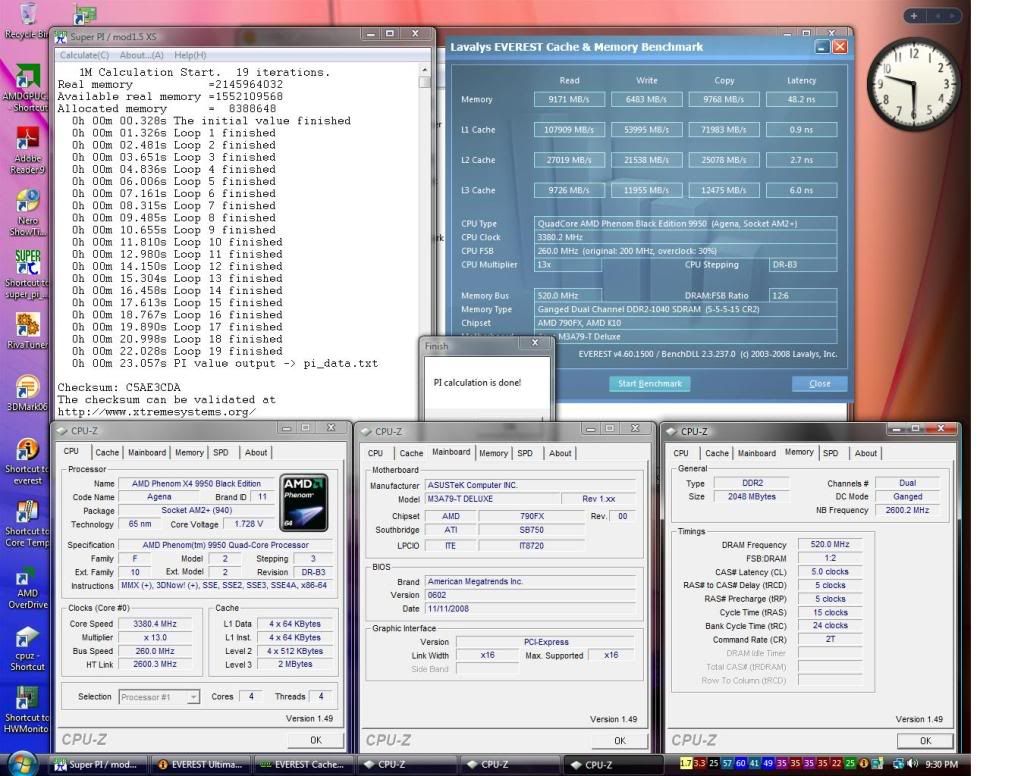Launch the AMD OverDrive desktop icon
Screen dimensions: 1024x776
(27, 586)
